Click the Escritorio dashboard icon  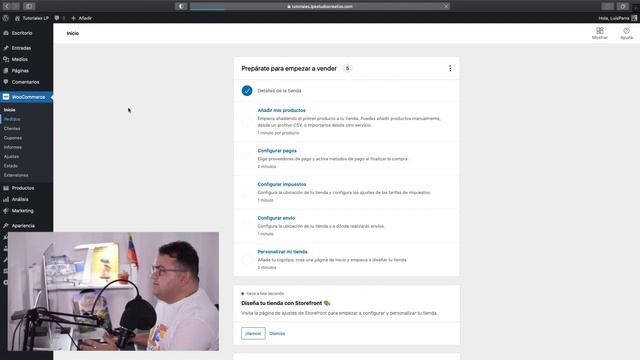click(x=6, y=33)
